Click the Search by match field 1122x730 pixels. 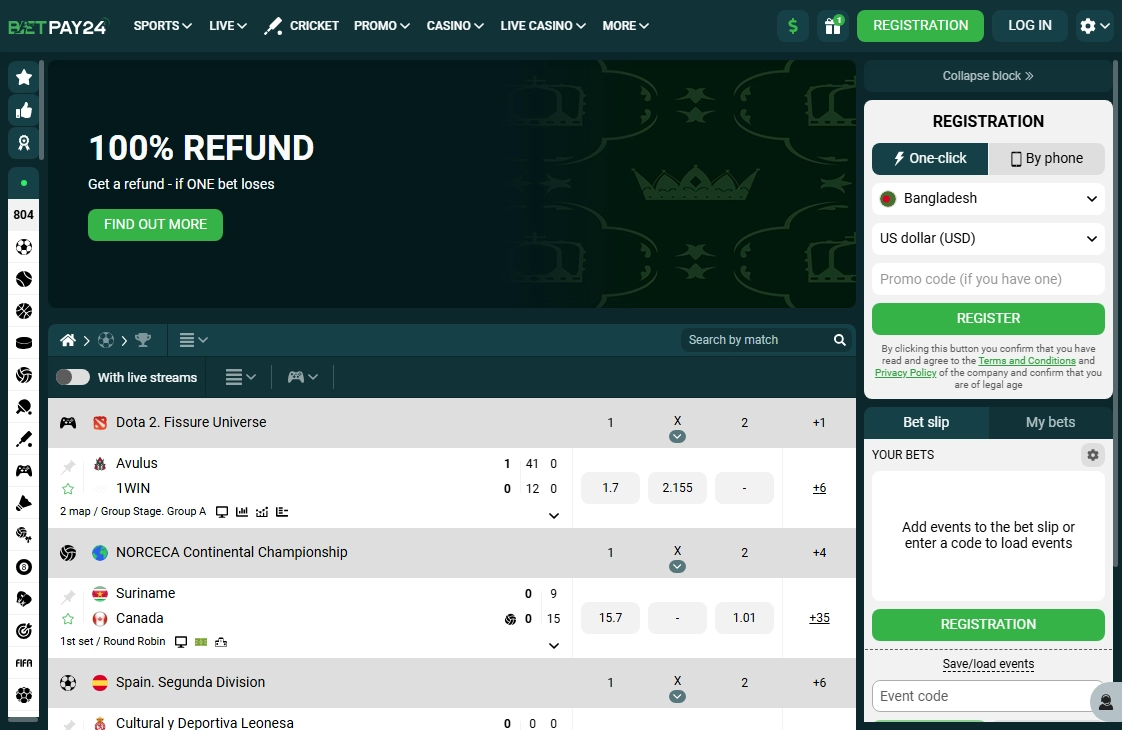coord(755,340)
